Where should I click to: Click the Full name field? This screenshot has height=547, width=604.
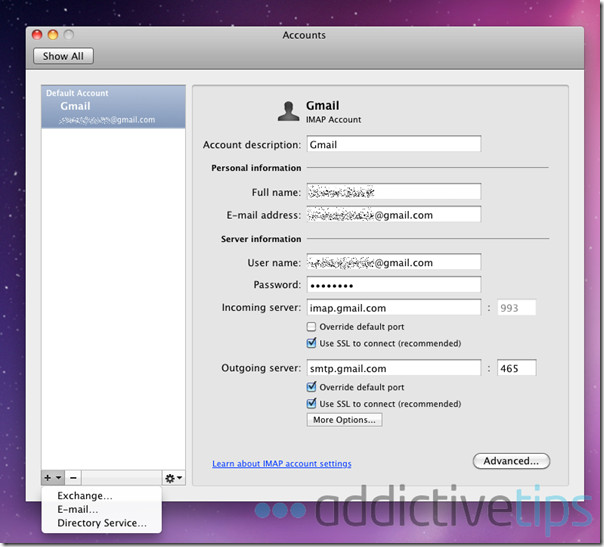point(394,192)
